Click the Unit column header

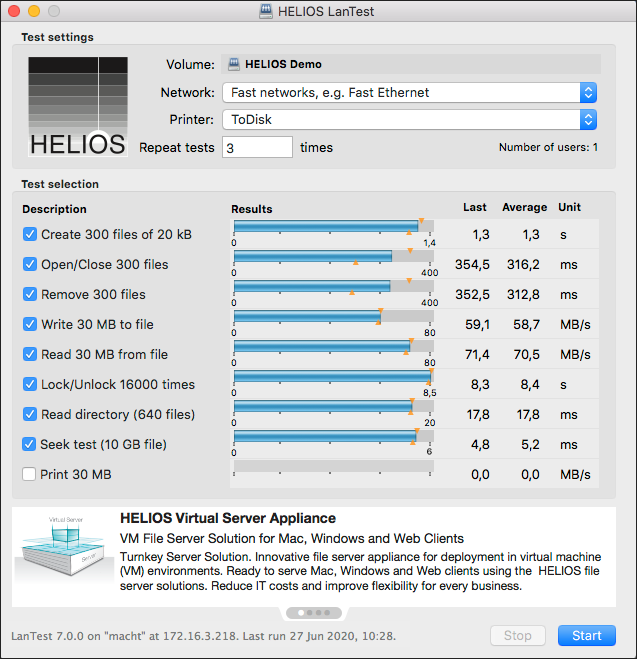pos(569,208)
